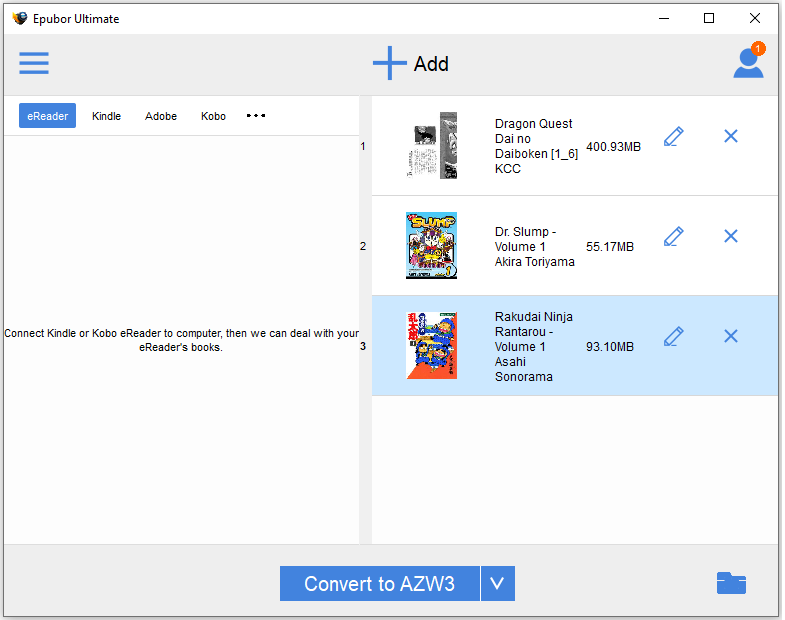Open the output folder icon
785x620 pixels.
pyautogui.click(x=731, y=583)
